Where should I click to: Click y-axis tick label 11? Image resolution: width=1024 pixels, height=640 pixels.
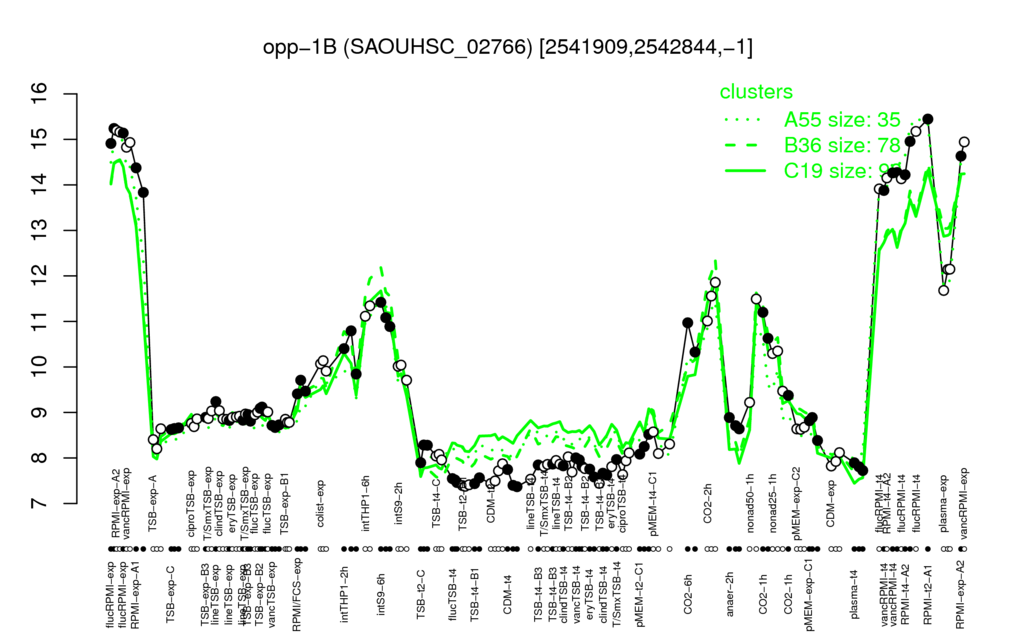point(40,321)
